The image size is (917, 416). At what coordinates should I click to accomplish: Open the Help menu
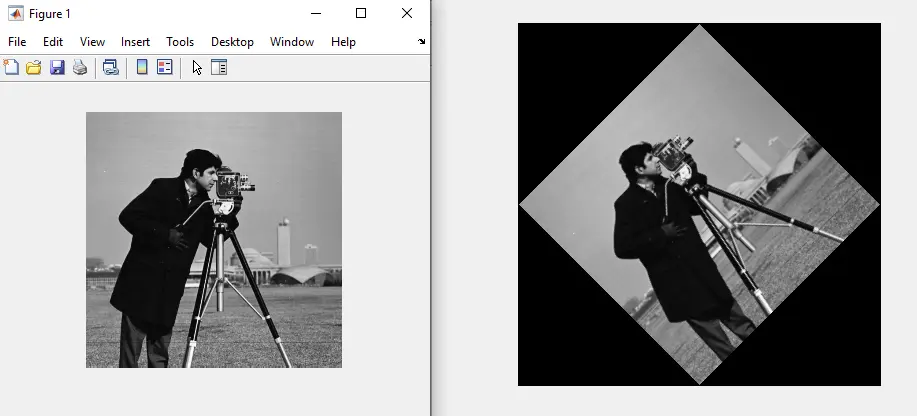343,42
